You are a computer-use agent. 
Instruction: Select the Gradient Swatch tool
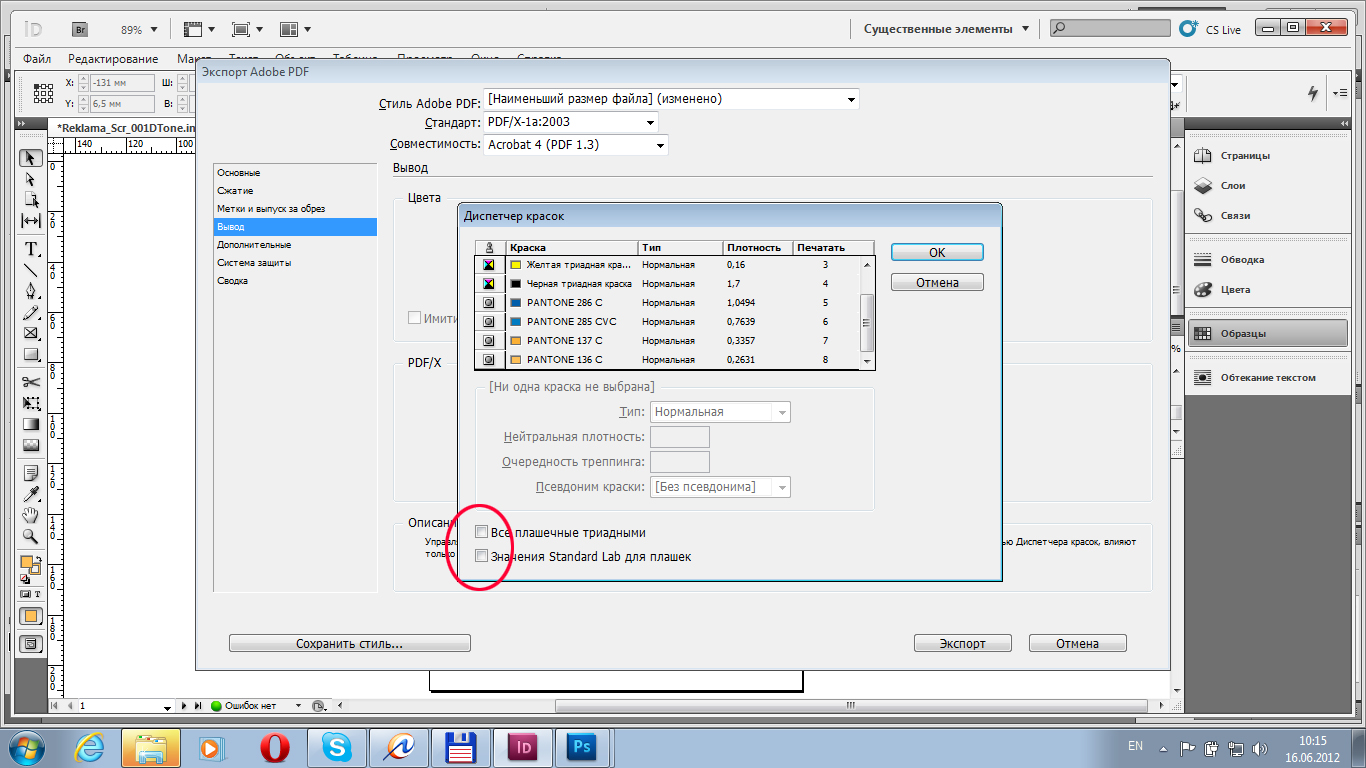coord(31,424)
